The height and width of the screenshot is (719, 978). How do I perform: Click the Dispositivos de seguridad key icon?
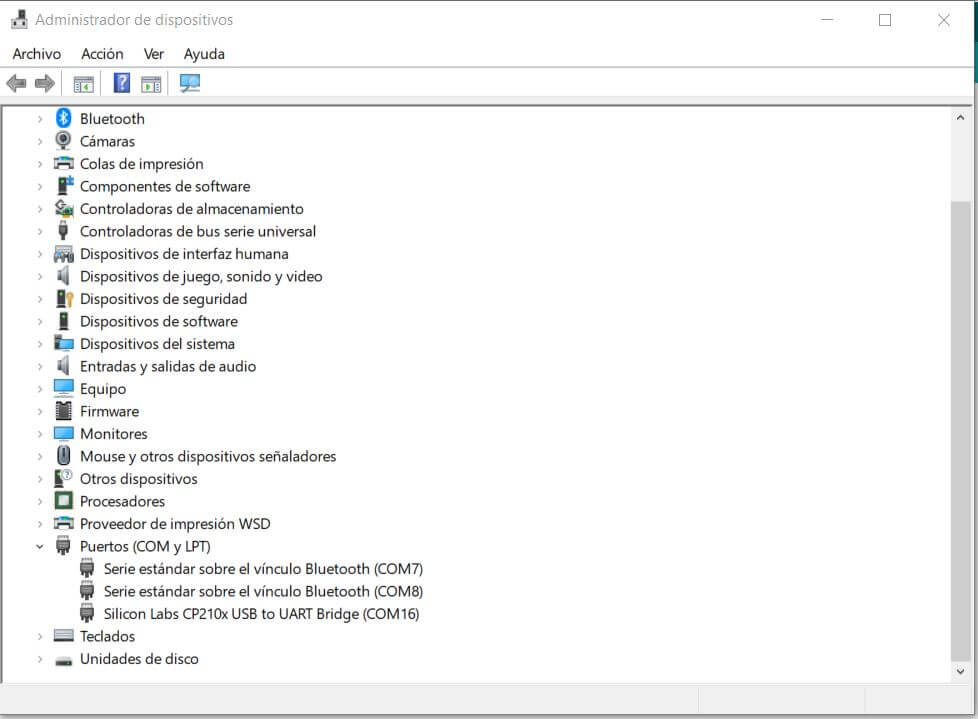(x=64, y=298)
